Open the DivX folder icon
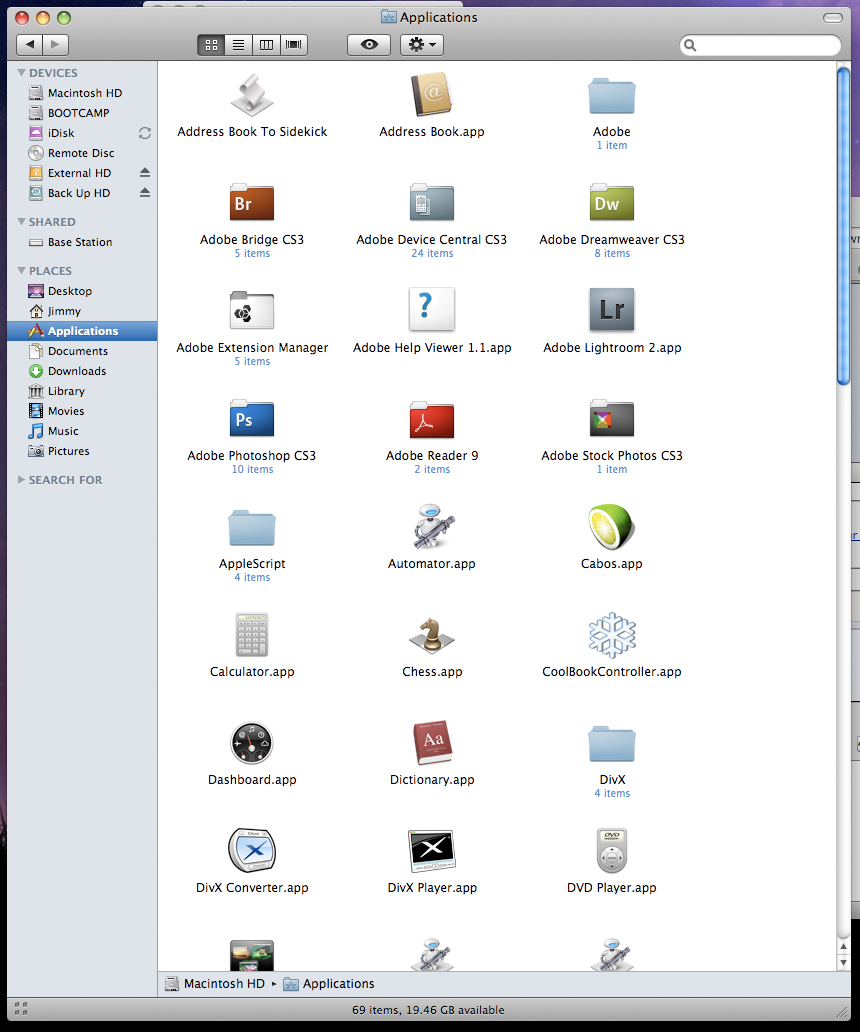Viewport: 860px width, 1032px height. pyautogui.click(x=612, y=743)
